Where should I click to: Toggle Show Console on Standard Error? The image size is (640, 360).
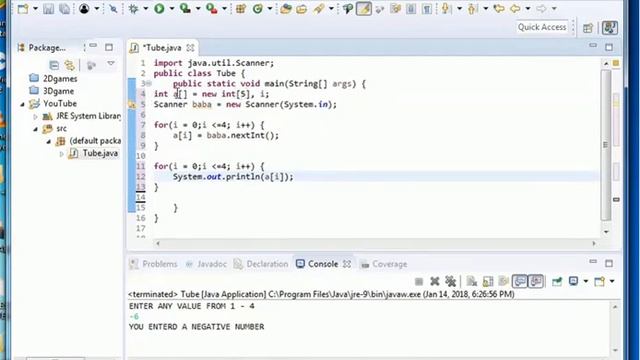[x=536, y=281]
